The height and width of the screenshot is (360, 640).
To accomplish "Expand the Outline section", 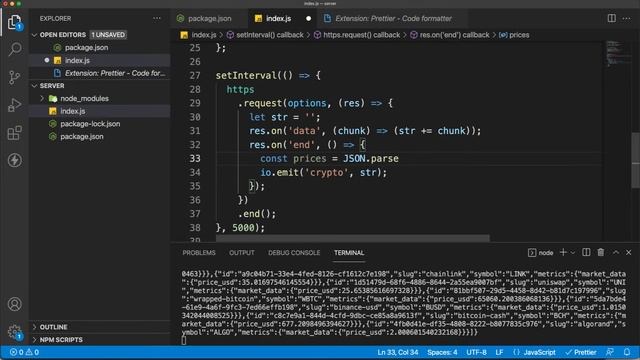I will point(53,327).
